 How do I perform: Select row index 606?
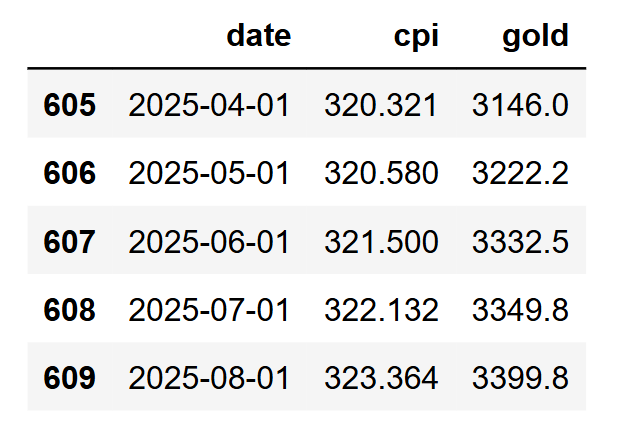70,173
